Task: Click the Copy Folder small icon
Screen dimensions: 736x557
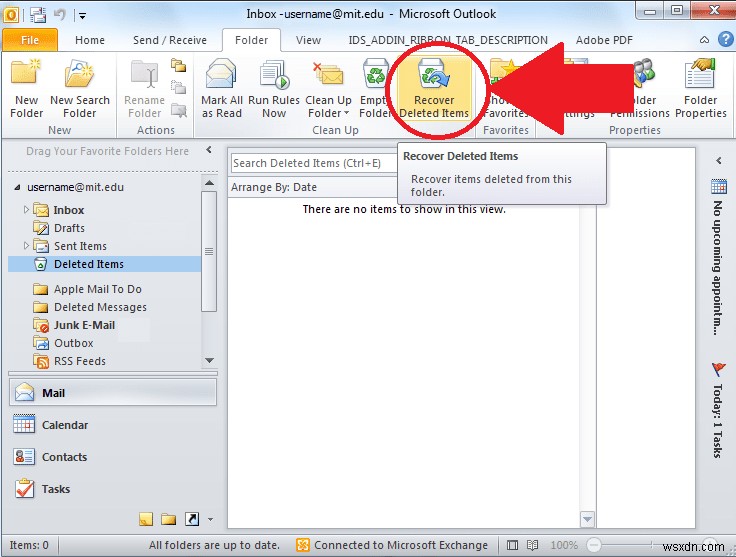Action: click(178, 65)
